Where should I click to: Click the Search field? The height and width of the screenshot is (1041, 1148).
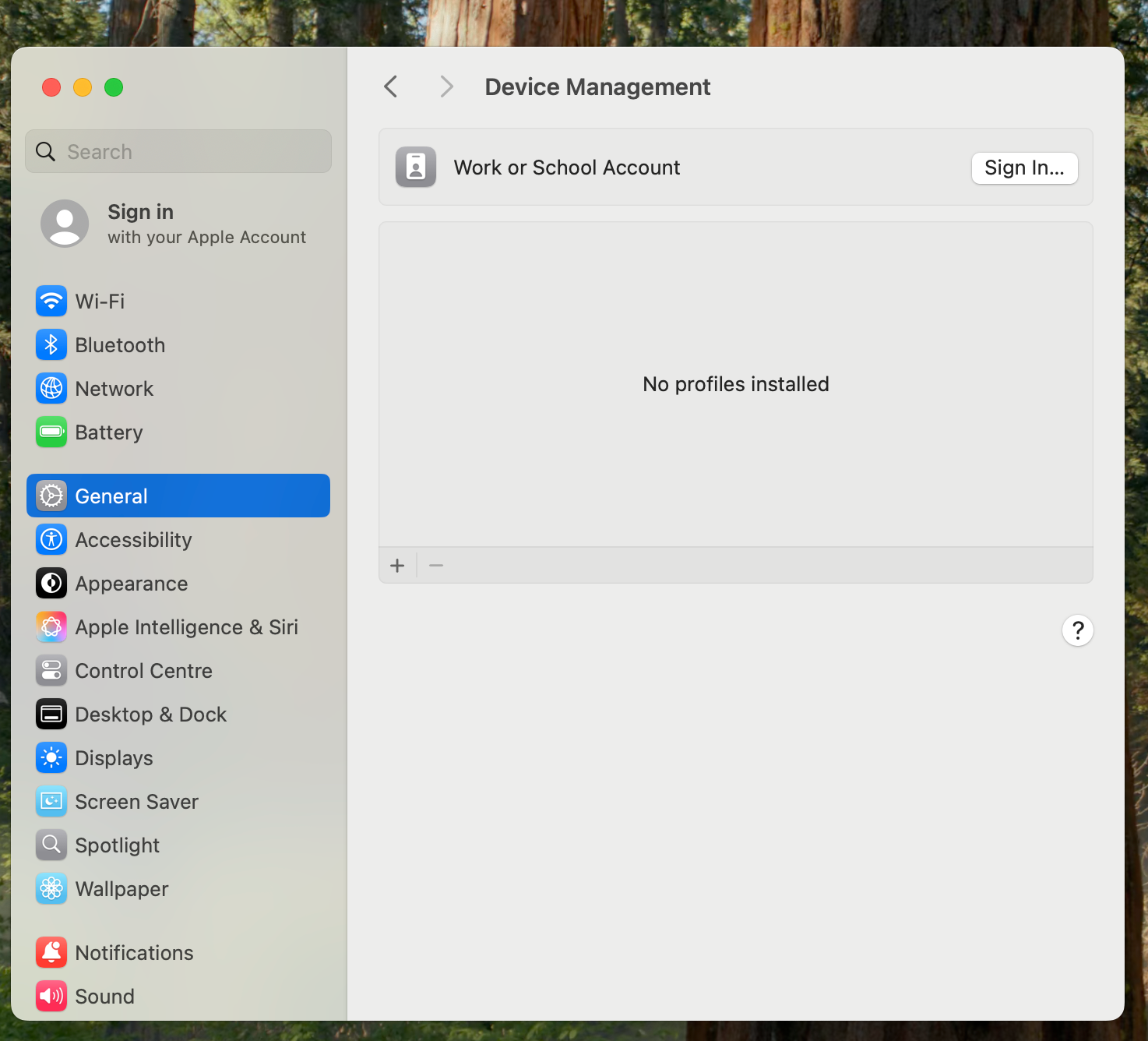(x=178, y=152)
